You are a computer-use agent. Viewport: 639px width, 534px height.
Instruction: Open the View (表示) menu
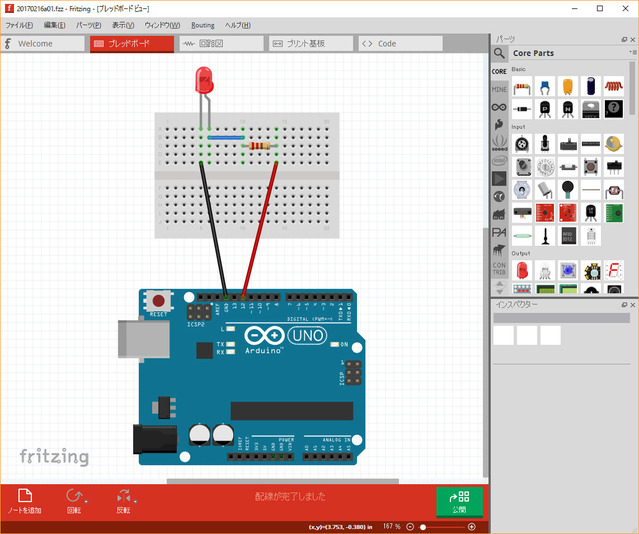pos(123,25)
